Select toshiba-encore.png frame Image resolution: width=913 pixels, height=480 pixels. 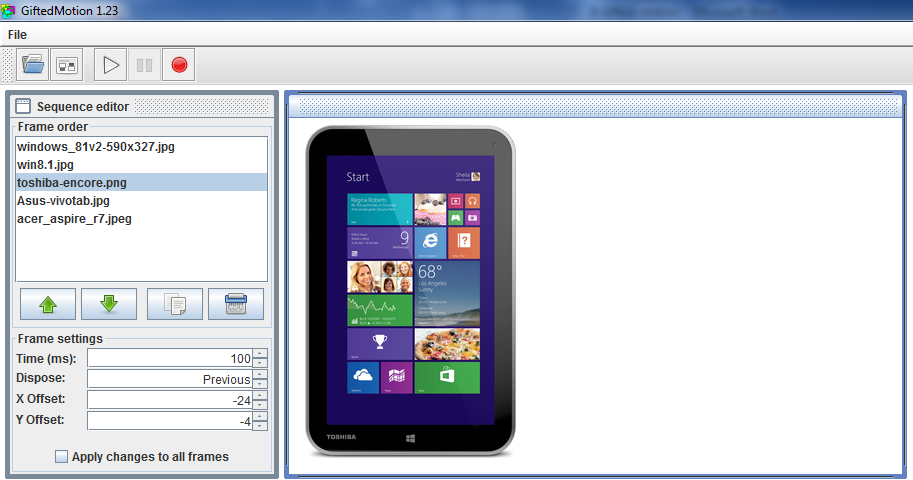[x=141, y=183]
